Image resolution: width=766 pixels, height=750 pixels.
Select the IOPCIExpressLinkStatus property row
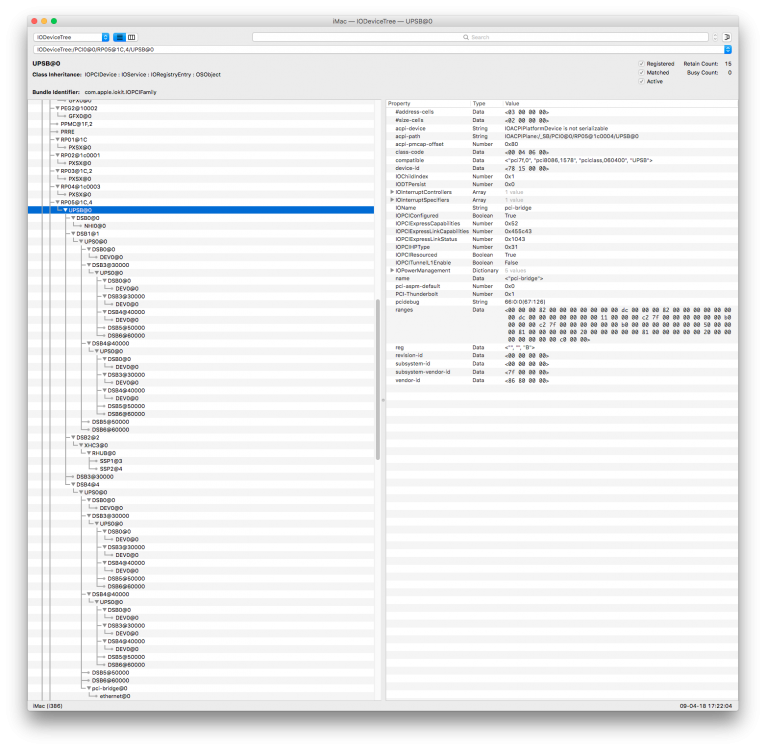562,239
